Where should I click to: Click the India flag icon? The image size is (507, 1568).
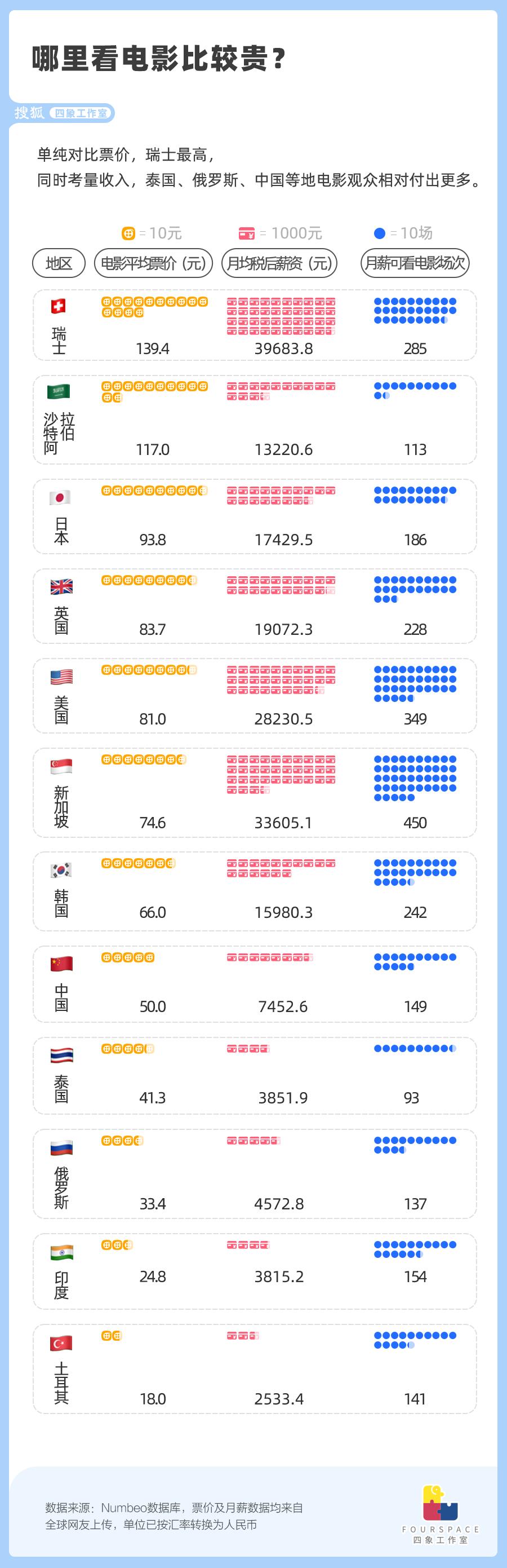tap(61, 1253)
